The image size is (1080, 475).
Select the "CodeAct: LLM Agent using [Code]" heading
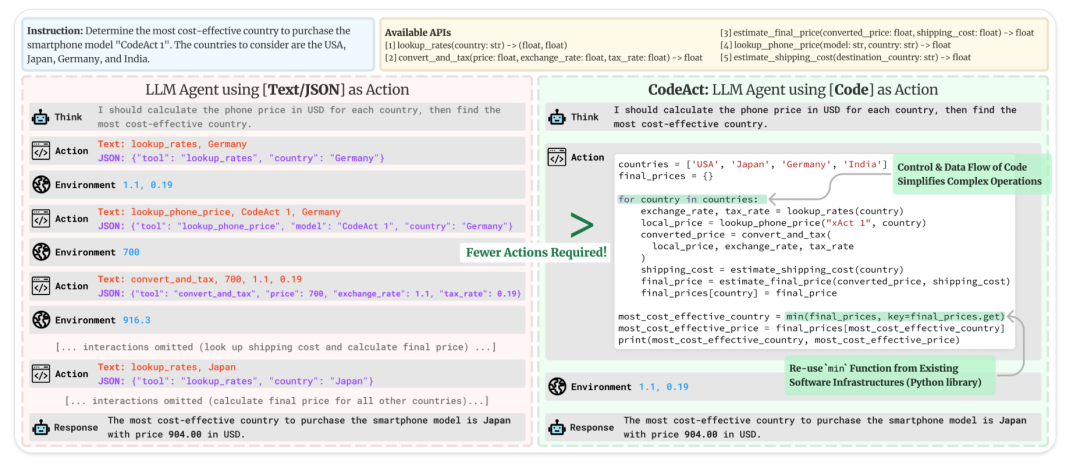click(x=793, y=90)
